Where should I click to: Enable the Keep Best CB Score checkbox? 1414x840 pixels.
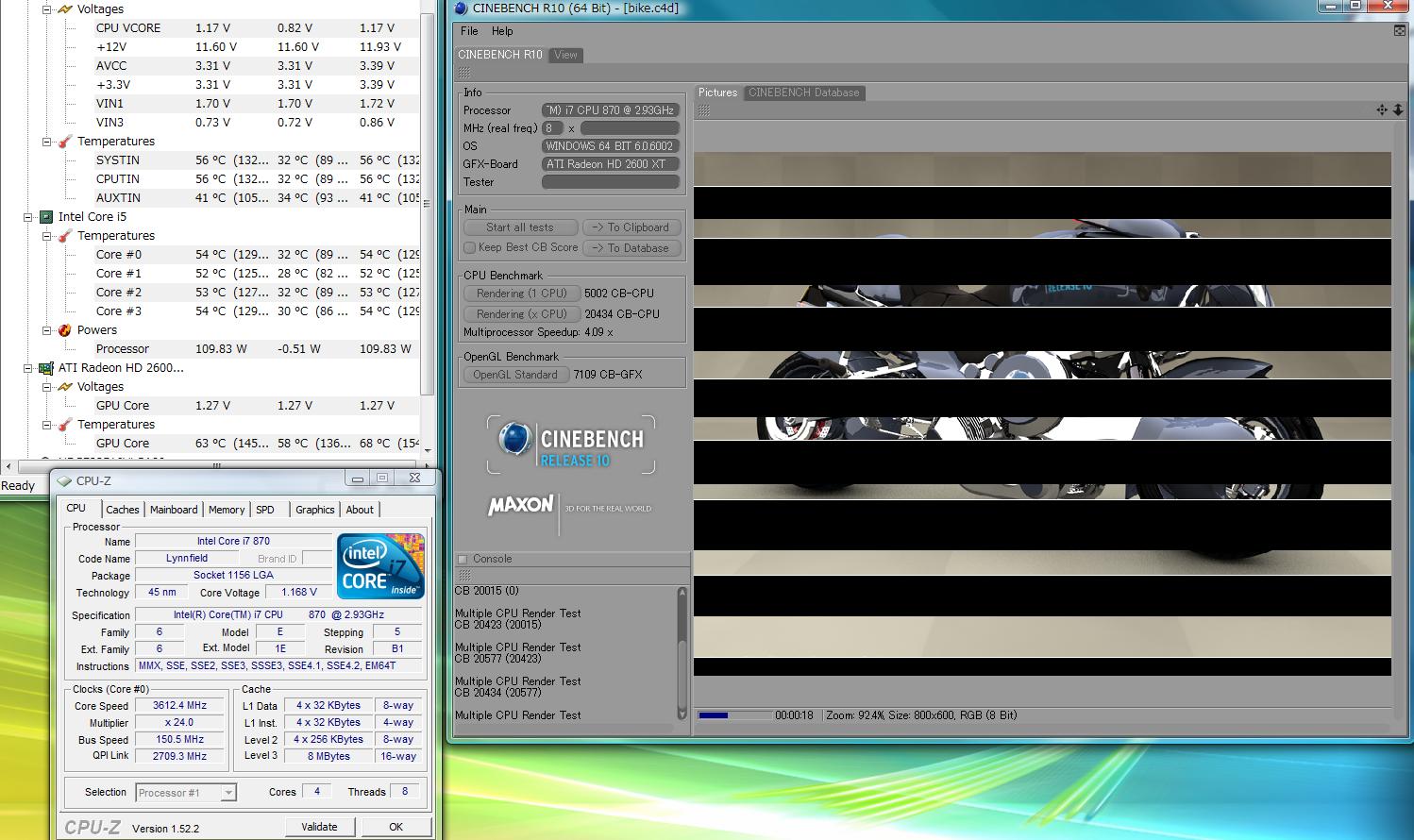(469, 247)
